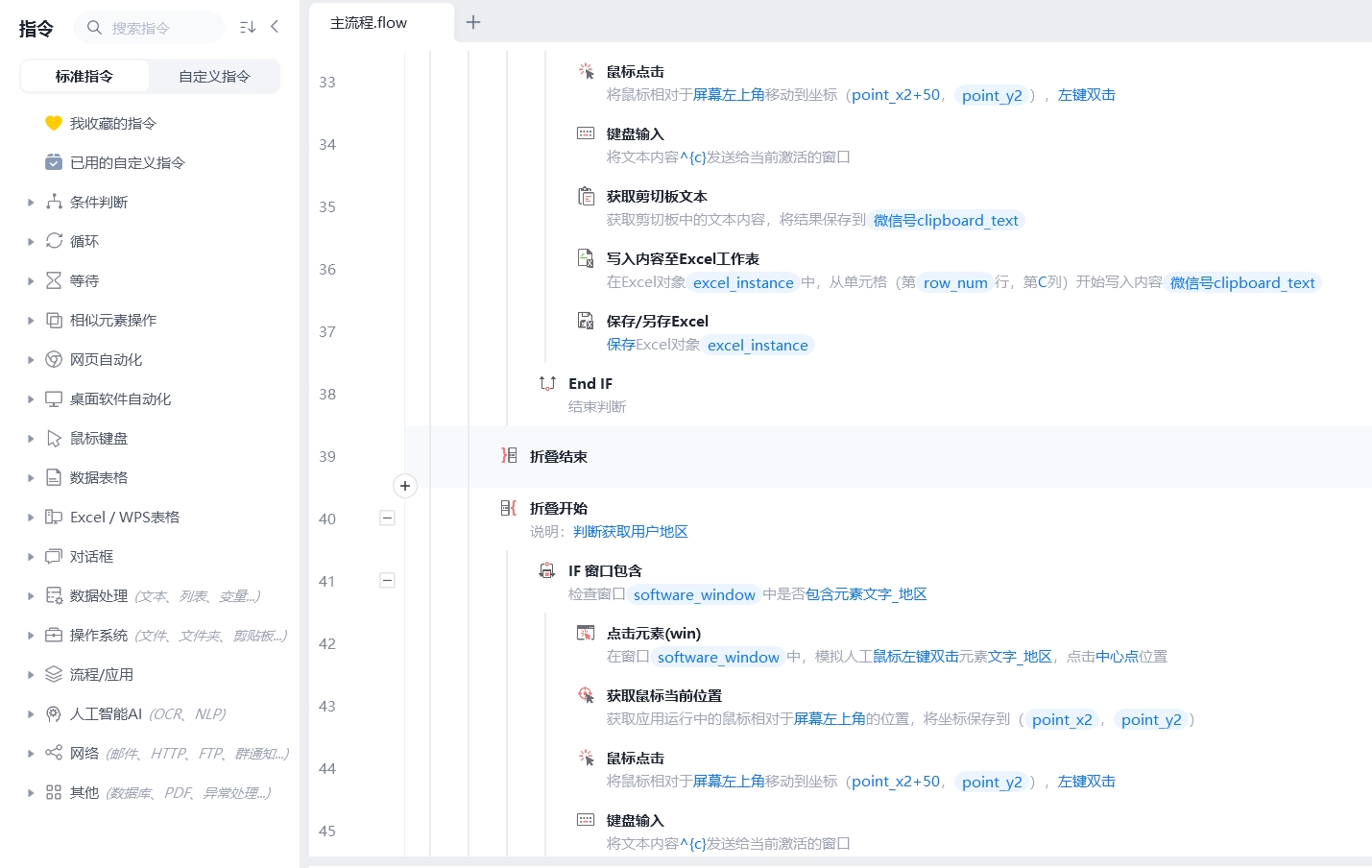Click the 网络 share icon
Image resolution: width=1372 pixels, height=868 pixels.
coord(54,753)
